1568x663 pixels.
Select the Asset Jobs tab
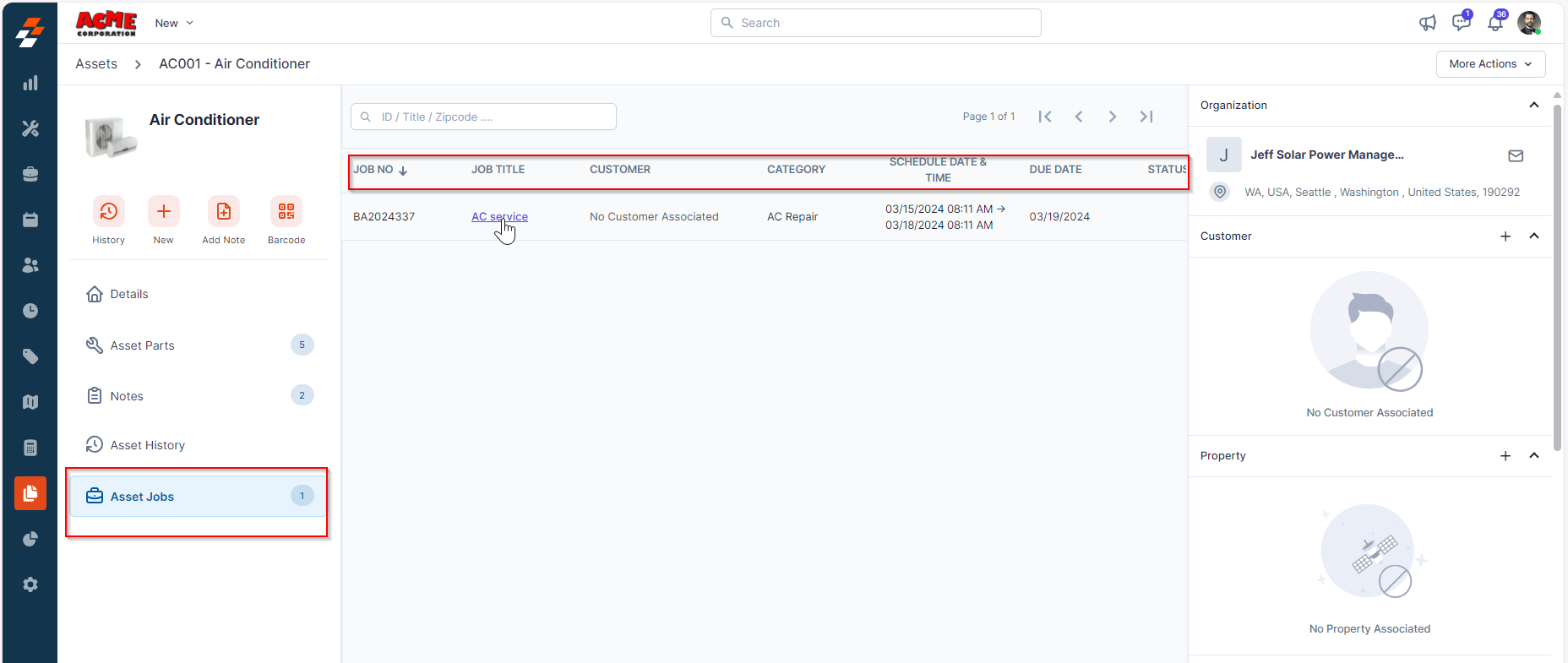point(197,496)
